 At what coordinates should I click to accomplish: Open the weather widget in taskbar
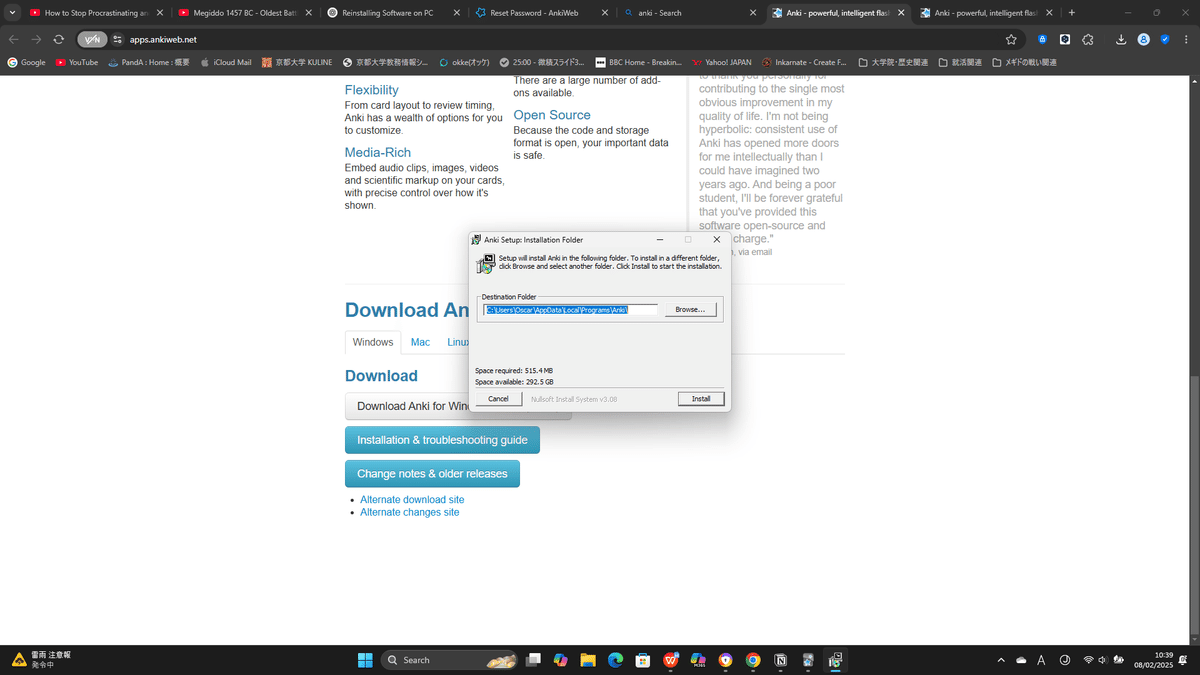(40, 660)
